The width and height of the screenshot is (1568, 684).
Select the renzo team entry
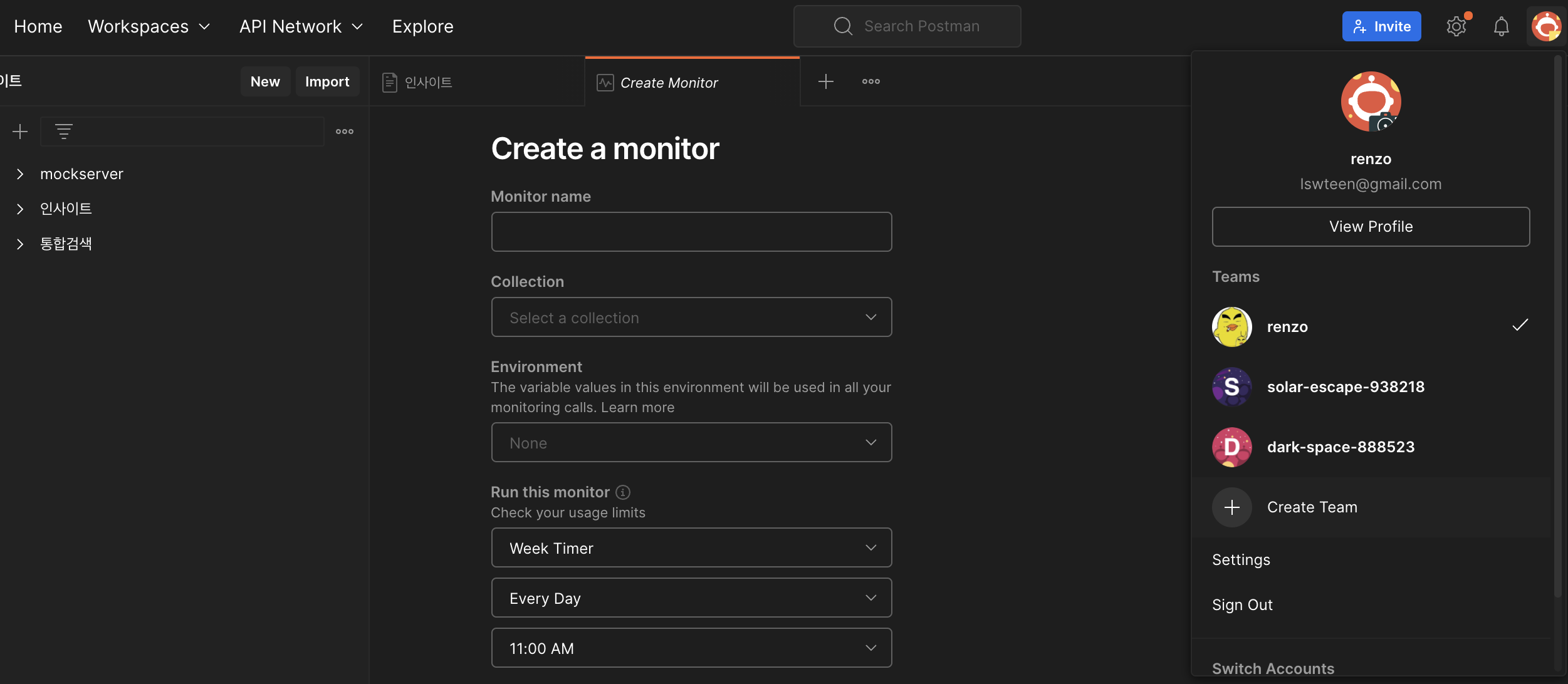click(x=1287, y=327)
